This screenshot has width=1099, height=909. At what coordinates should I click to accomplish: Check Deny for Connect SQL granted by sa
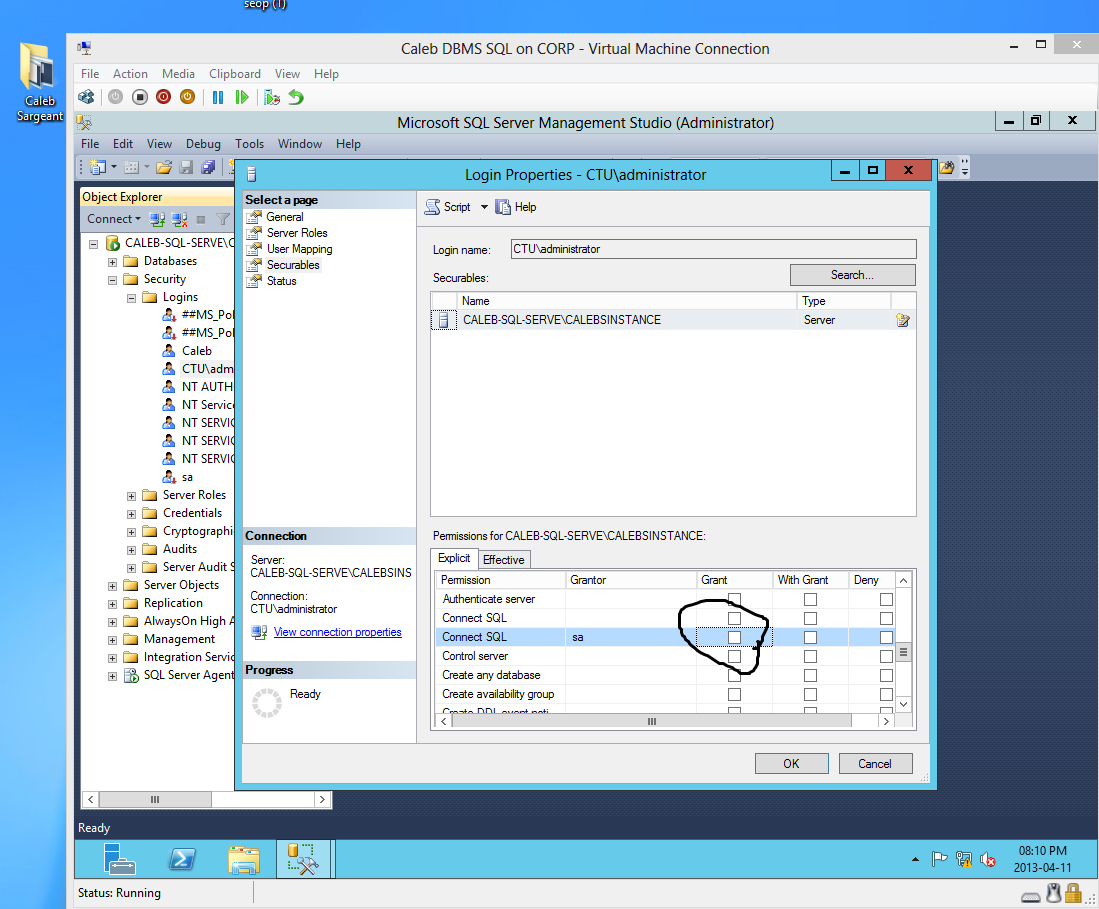pos(886,637)
